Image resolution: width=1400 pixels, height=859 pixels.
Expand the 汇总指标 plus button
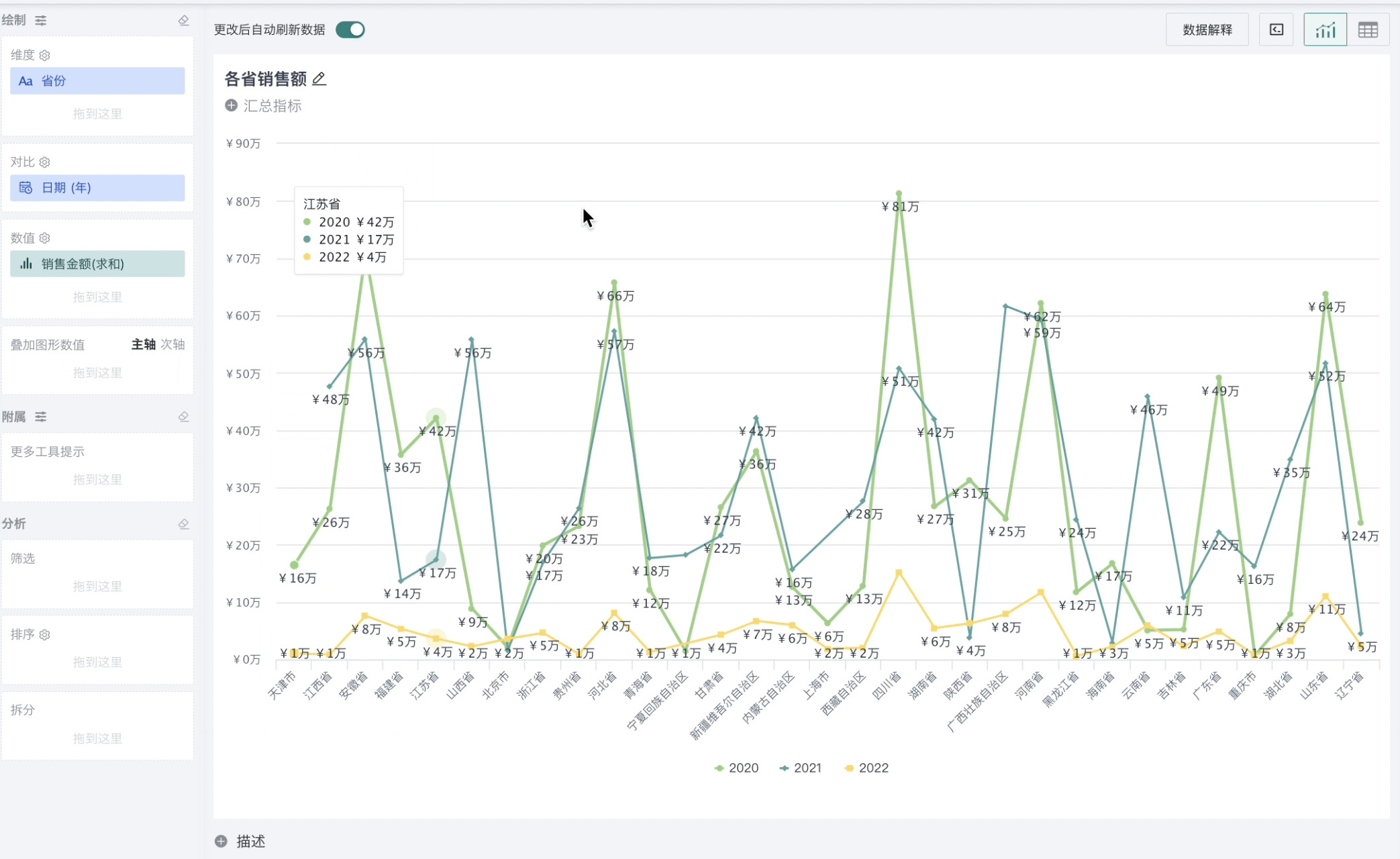(x=231, y=105)
